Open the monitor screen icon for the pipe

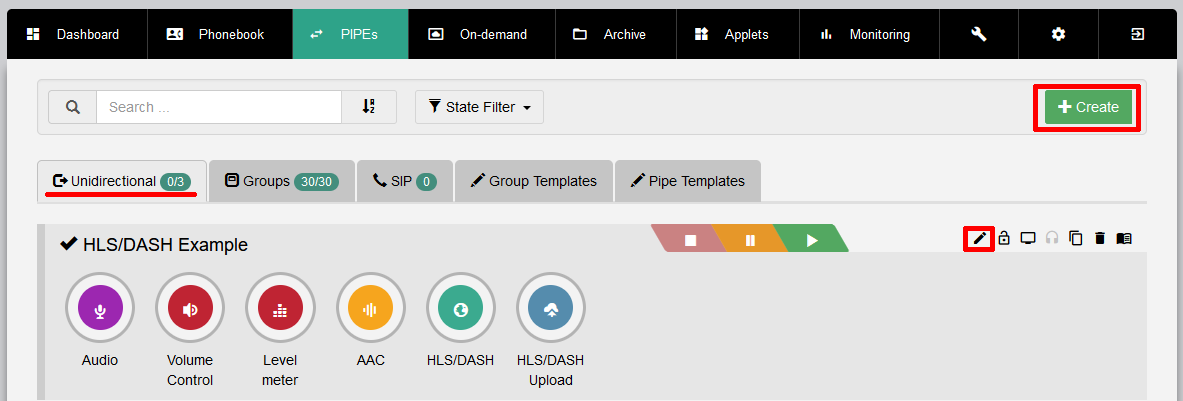(1027, 238)
